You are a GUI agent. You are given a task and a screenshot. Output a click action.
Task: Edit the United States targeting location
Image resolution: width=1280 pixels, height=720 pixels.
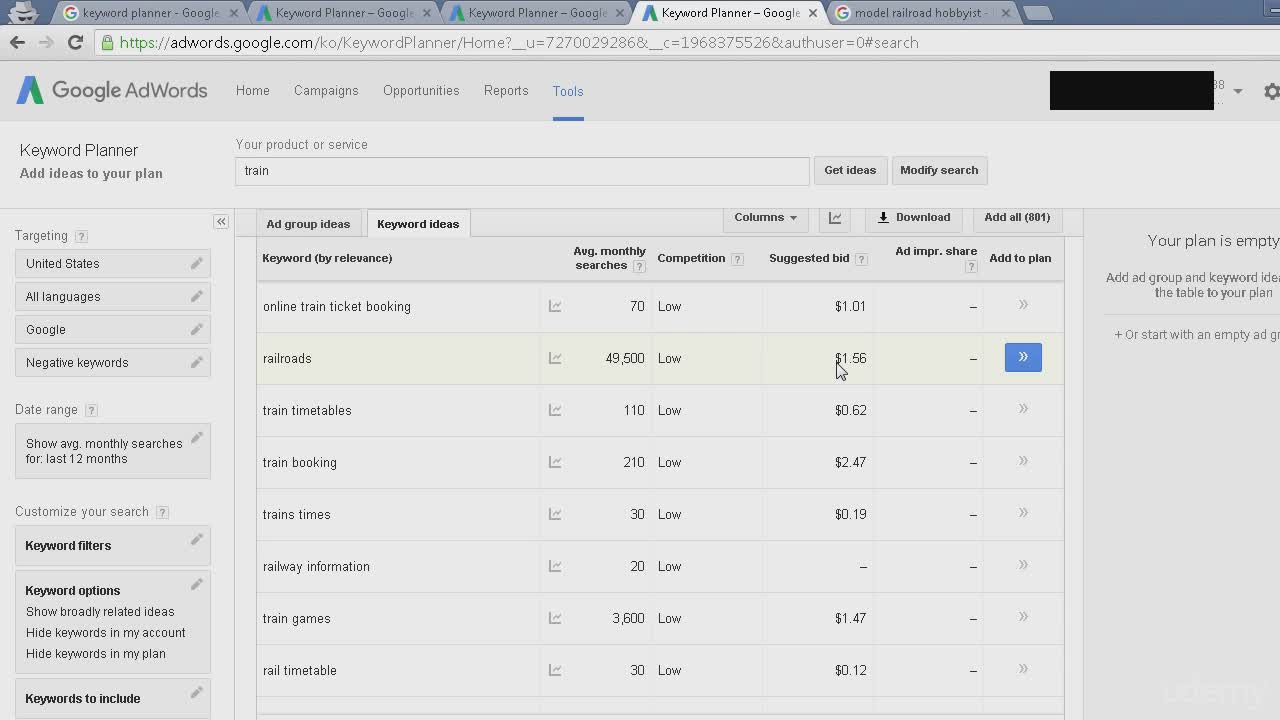[x=197, y=263]
